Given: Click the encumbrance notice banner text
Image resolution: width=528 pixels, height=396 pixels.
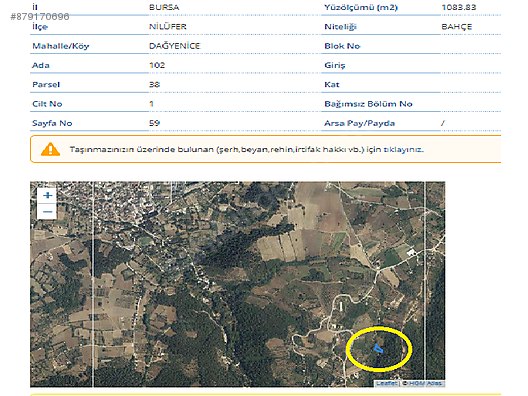Looking at the screenshot, I should [x=246, y=149].
